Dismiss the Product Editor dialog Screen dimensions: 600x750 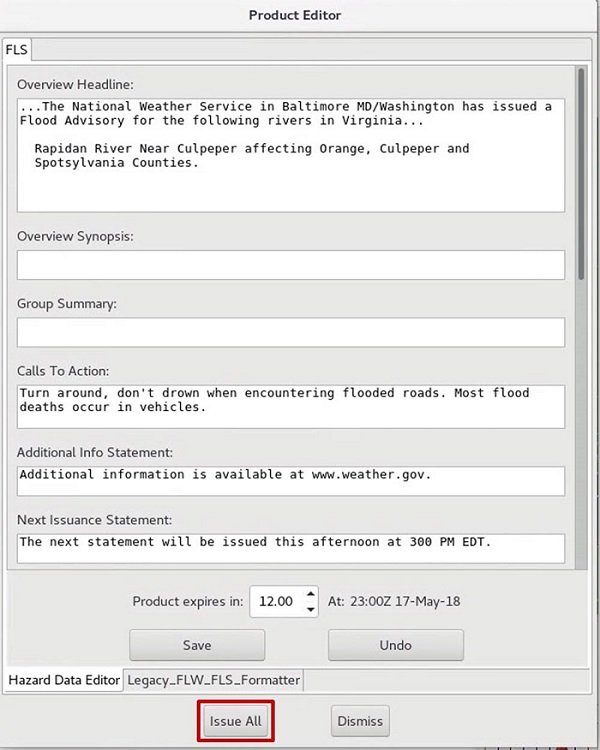click(360, 721)
